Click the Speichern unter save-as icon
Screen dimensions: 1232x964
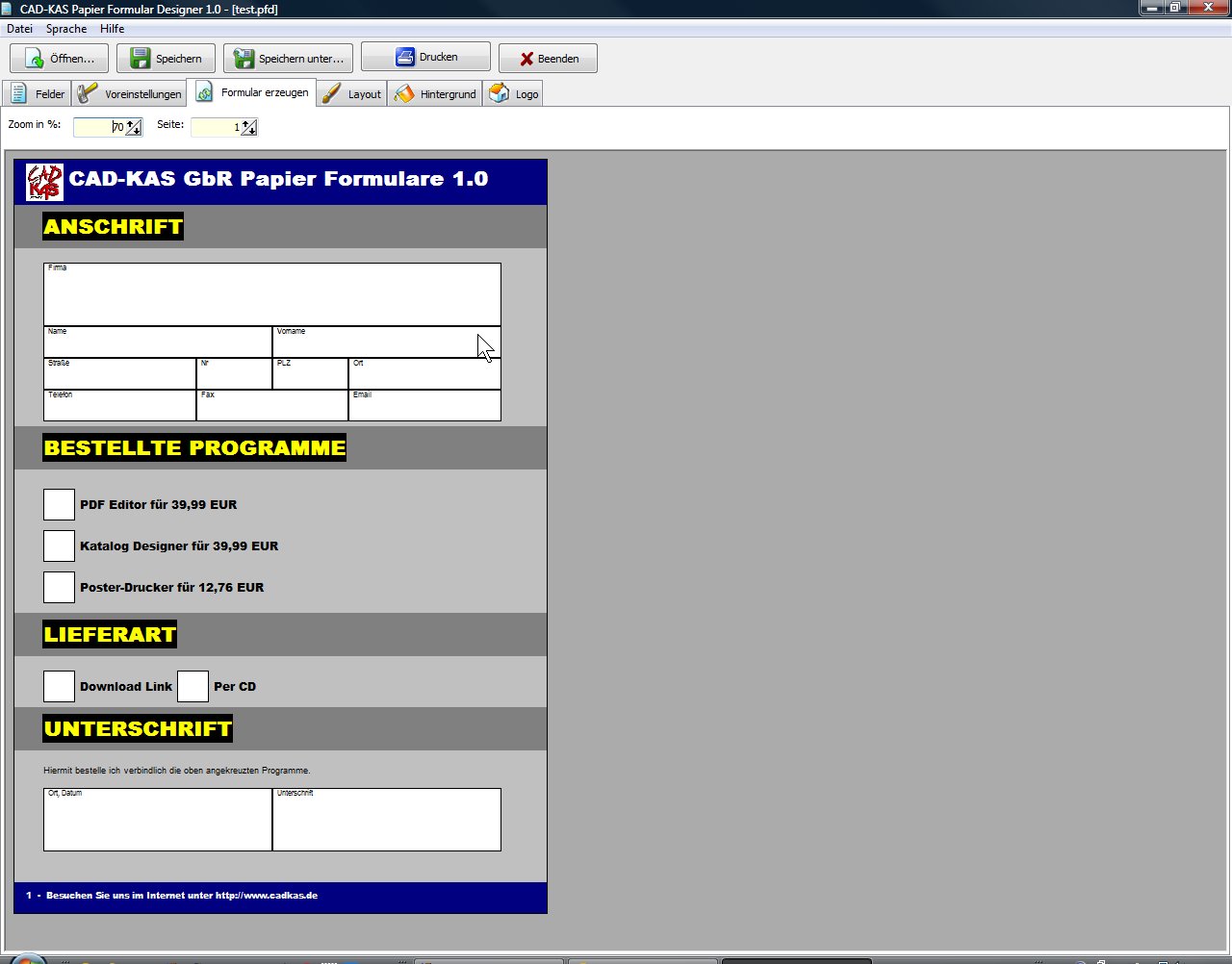pos(244,59)
